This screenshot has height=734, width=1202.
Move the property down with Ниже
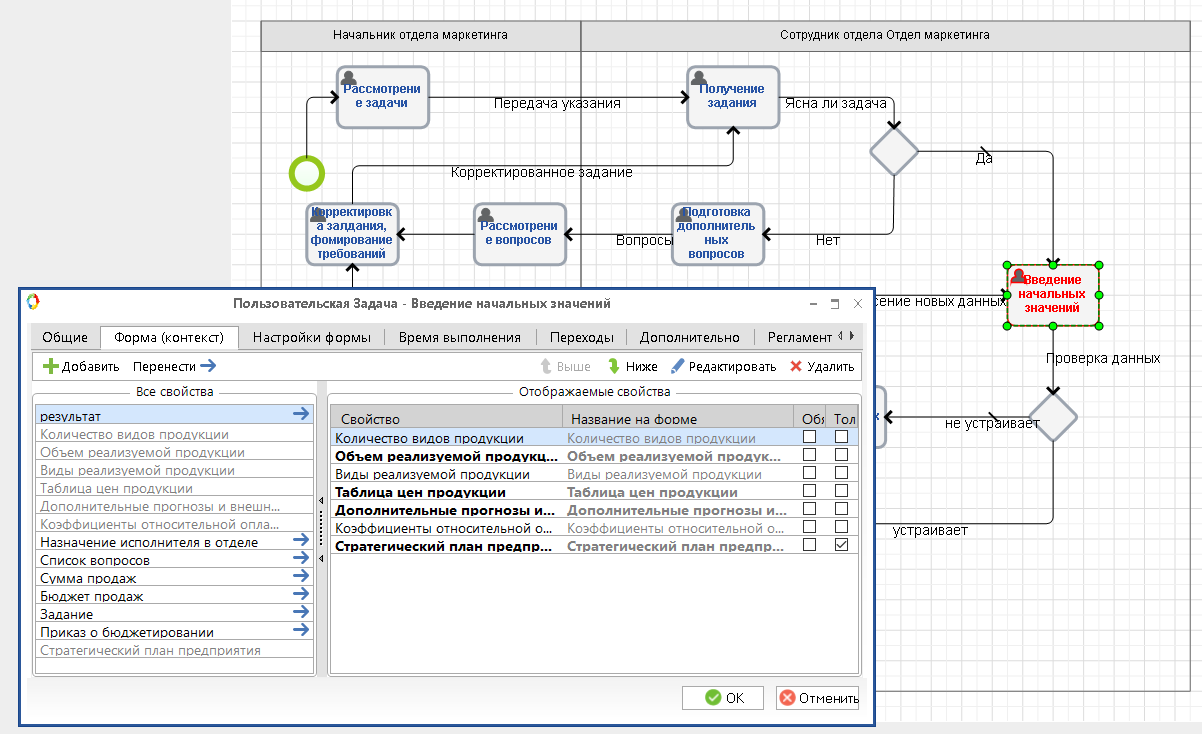(x=631, y=367)
